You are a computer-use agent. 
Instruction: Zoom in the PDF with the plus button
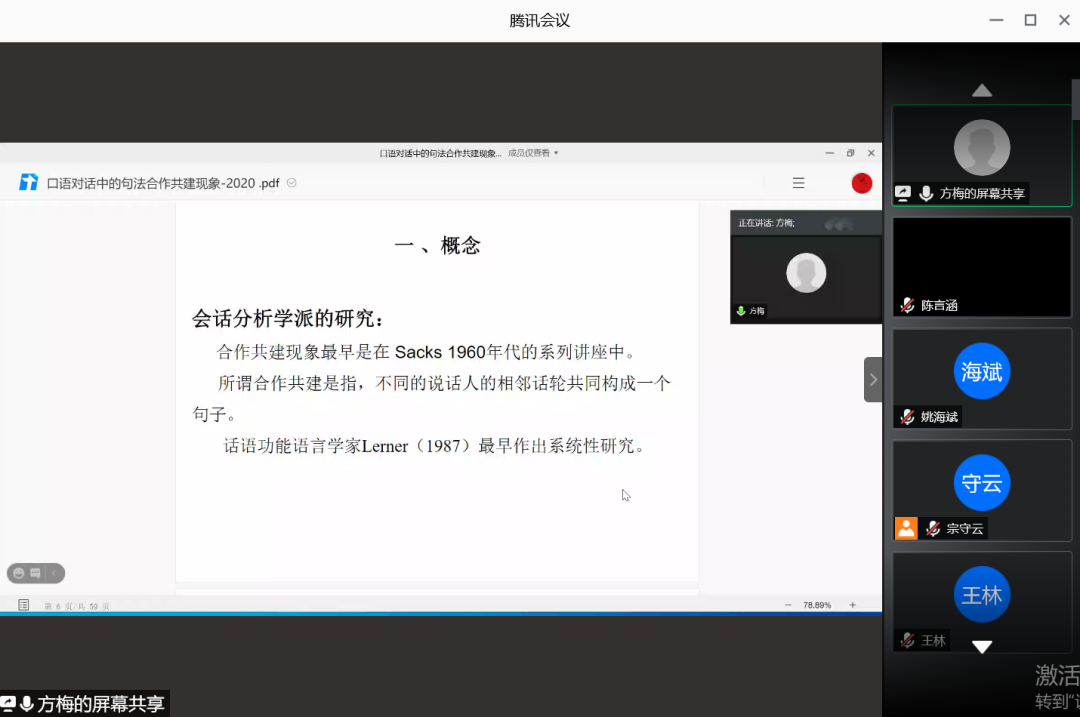(x=853, y=605)
